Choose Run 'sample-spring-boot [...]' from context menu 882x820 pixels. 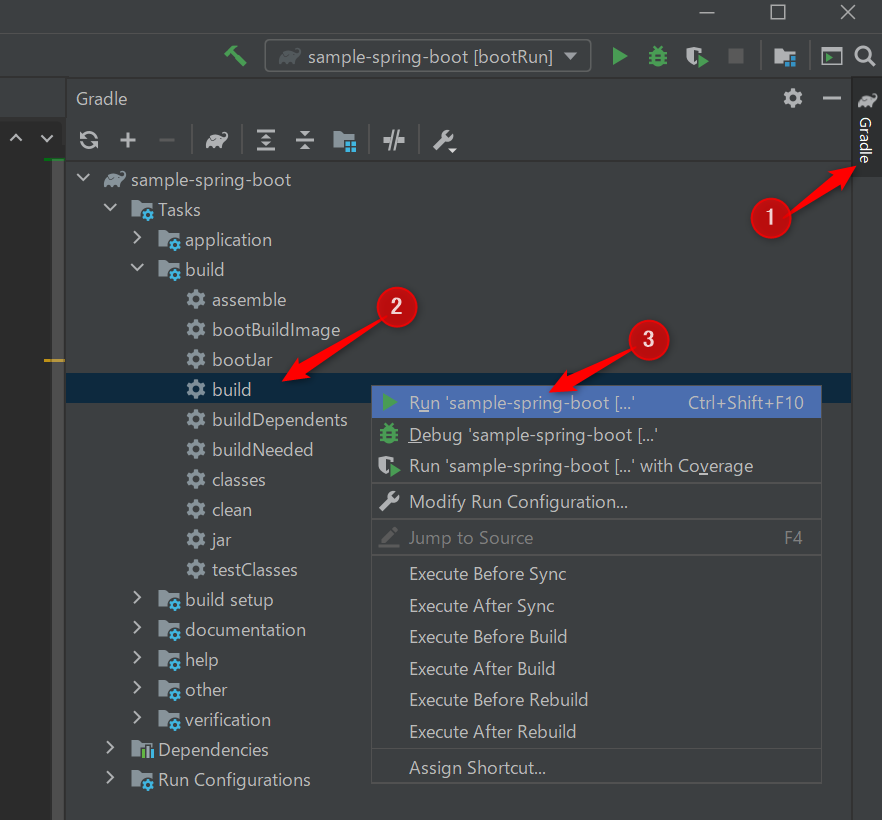(596, 403)
